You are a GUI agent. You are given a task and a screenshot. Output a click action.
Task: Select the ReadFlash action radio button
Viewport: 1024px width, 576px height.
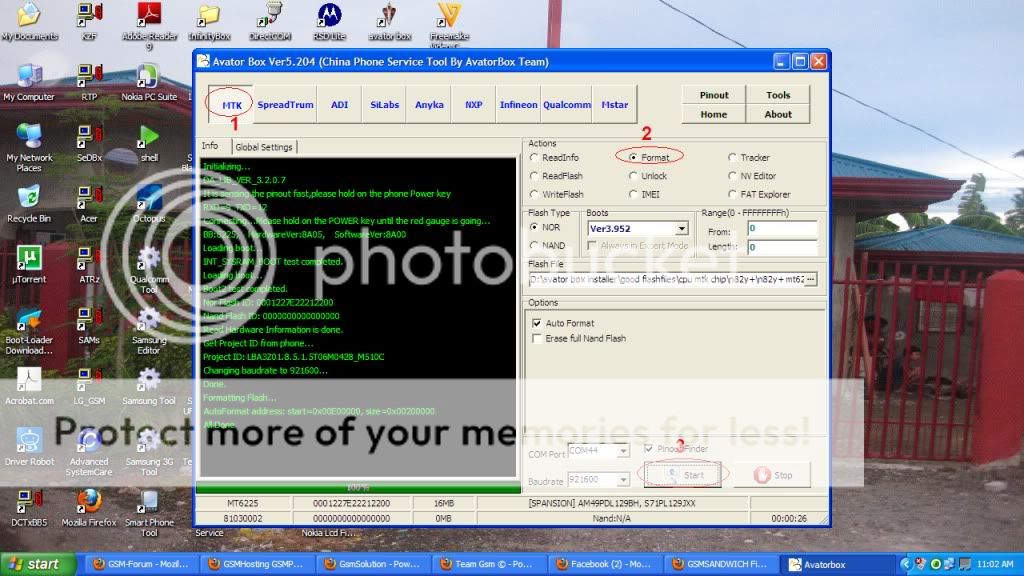coord(535,176)
